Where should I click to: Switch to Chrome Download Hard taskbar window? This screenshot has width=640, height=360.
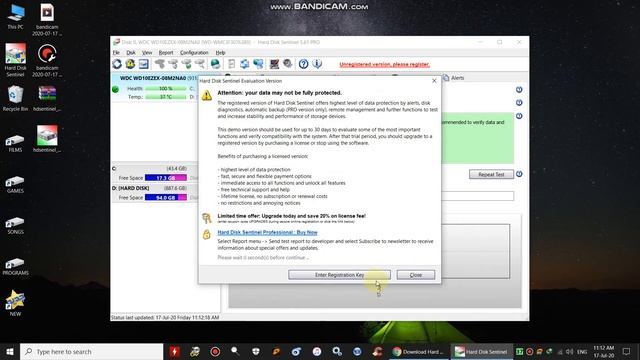pyautogui.click(x=418, y=351)
